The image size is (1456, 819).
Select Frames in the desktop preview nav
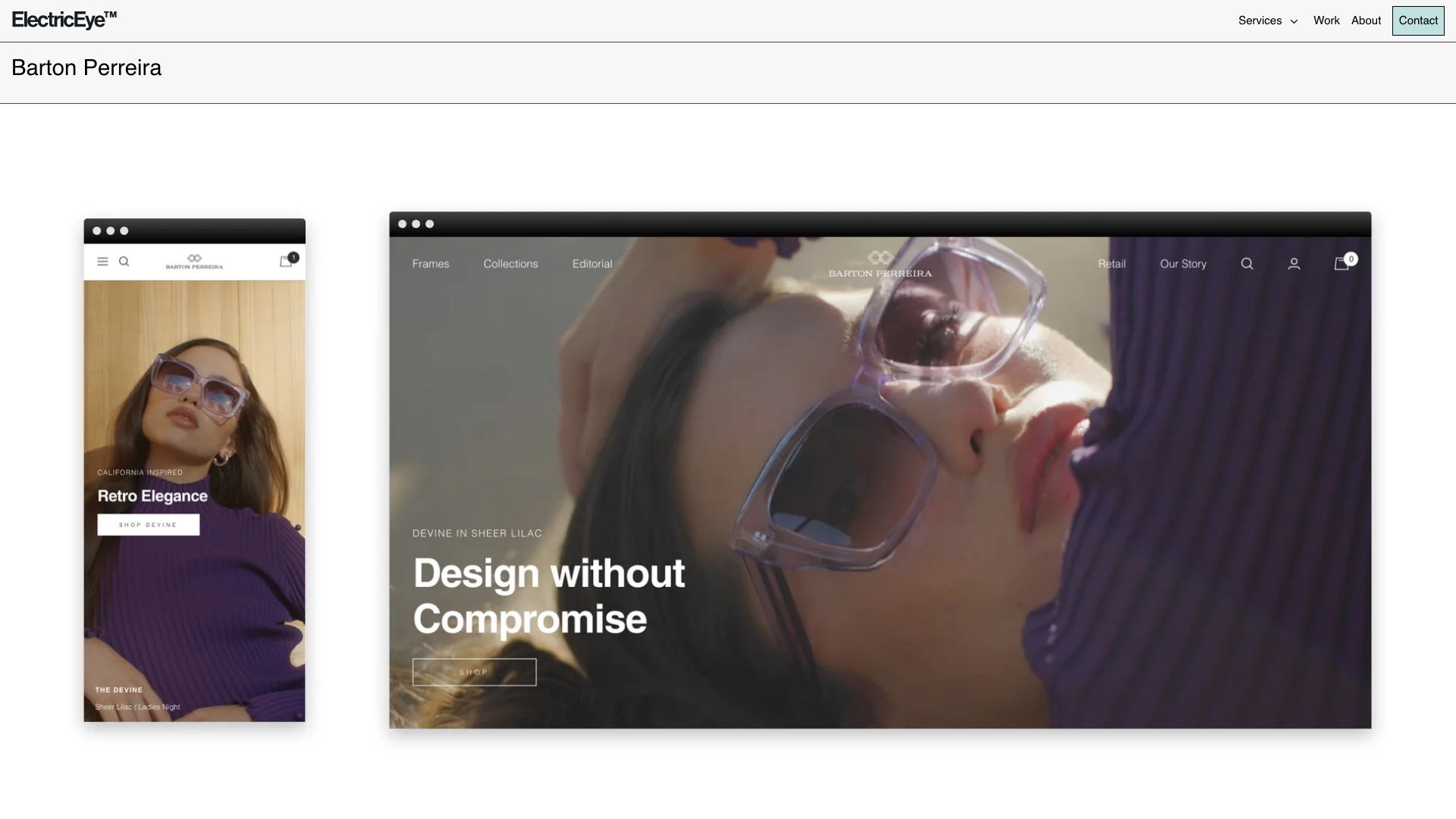coord(431,264)
